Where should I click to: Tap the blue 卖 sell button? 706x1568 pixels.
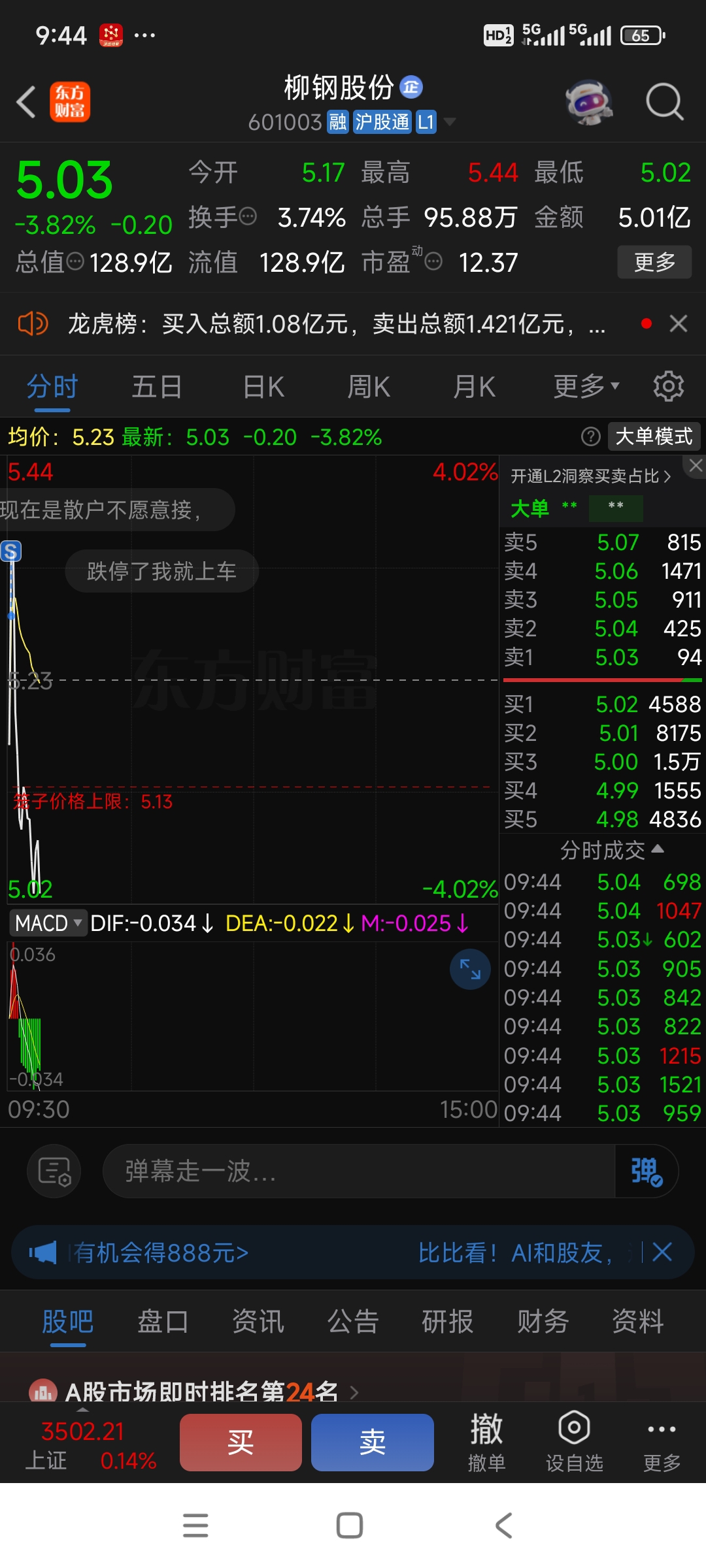(x=373, y=1443)
